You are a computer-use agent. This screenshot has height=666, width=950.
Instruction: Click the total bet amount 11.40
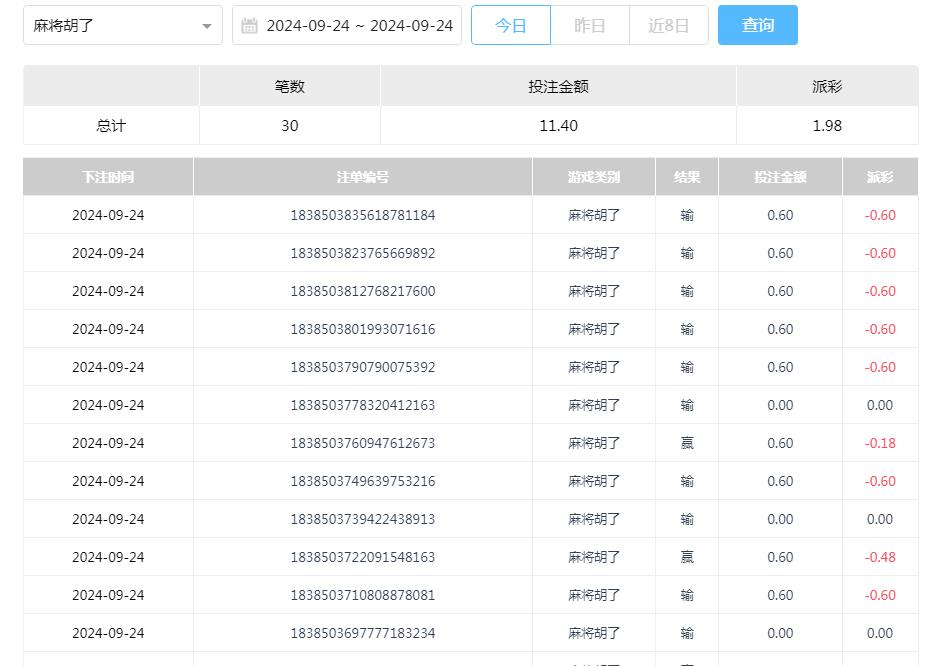pos(558,126)
